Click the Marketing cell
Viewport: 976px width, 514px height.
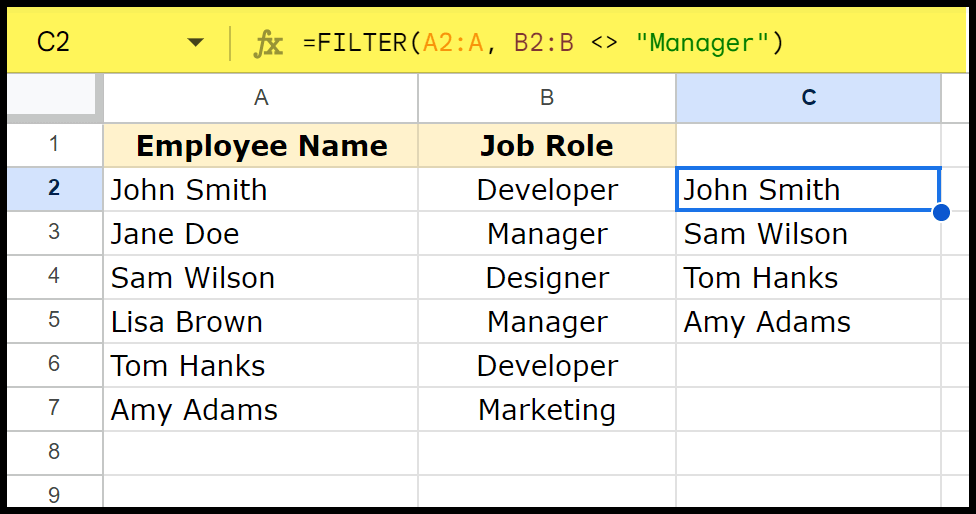[x=547, y=409]
